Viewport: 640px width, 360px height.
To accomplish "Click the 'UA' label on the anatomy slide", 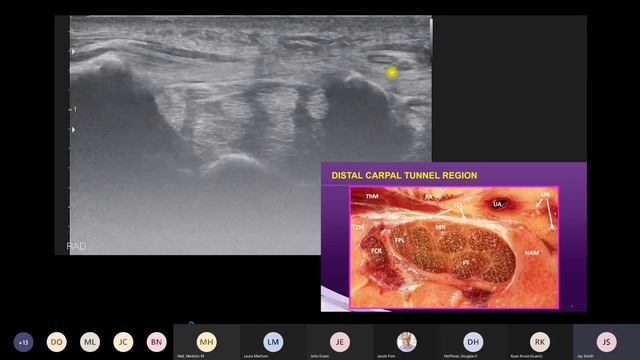I will [498, 204].
